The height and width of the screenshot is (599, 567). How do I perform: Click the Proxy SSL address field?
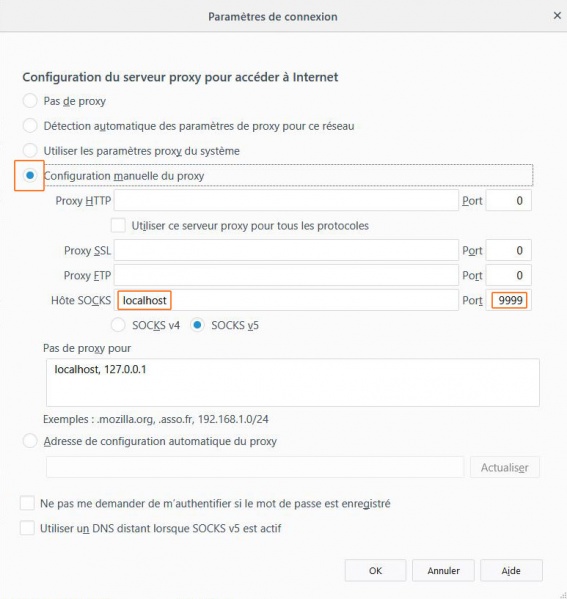pyautogui.click(x=286, y=250)
